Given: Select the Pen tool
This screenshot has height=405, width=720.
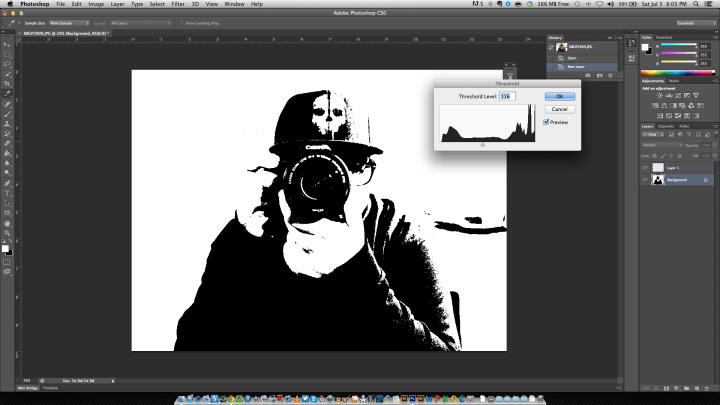Looking at the screenshot, I should (x=7, y=184).
